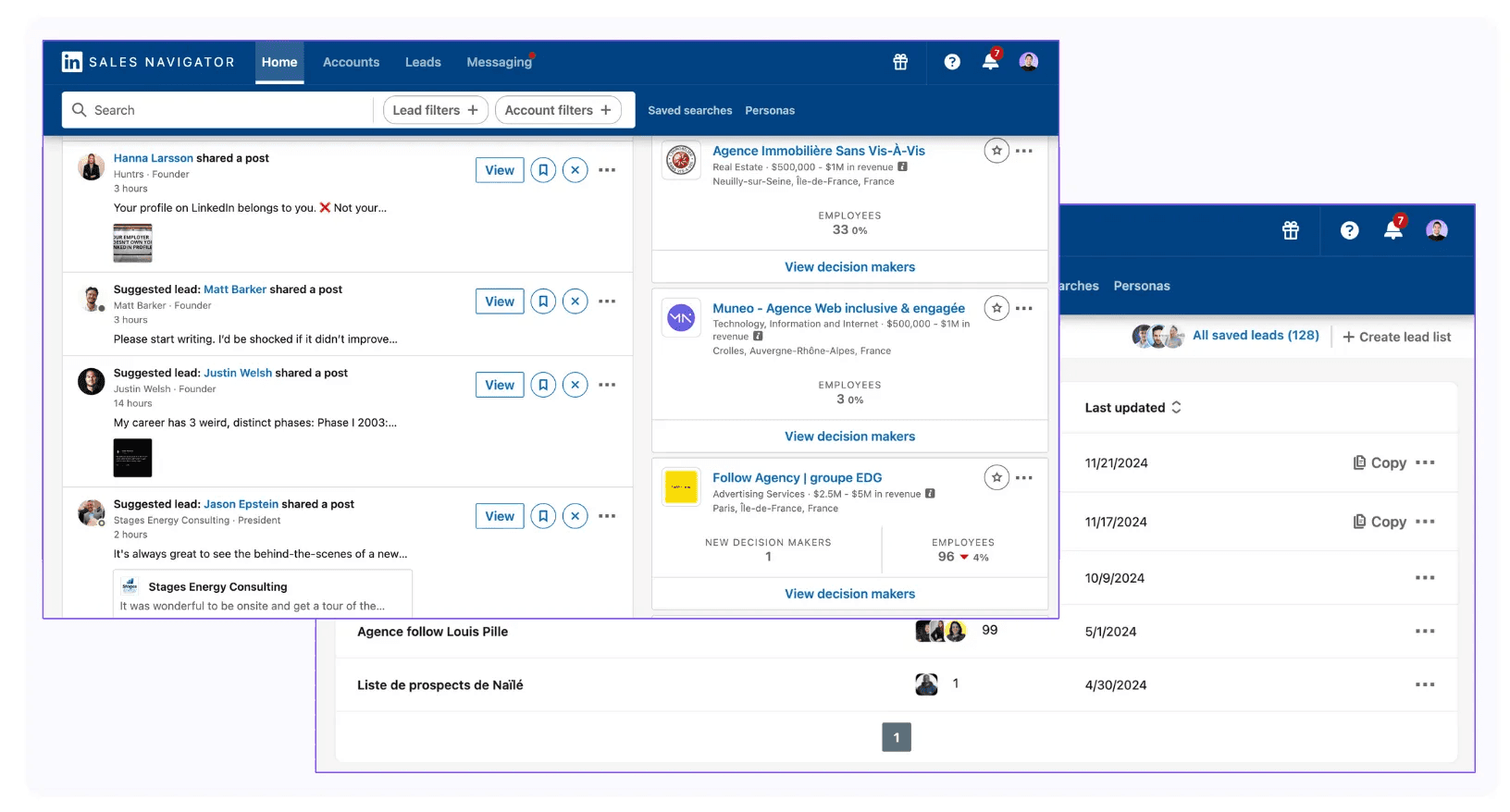This screenshot has width=1510, height=812.
Task: Open more options for the Follow Agency account
Action: pos(1024,477)
